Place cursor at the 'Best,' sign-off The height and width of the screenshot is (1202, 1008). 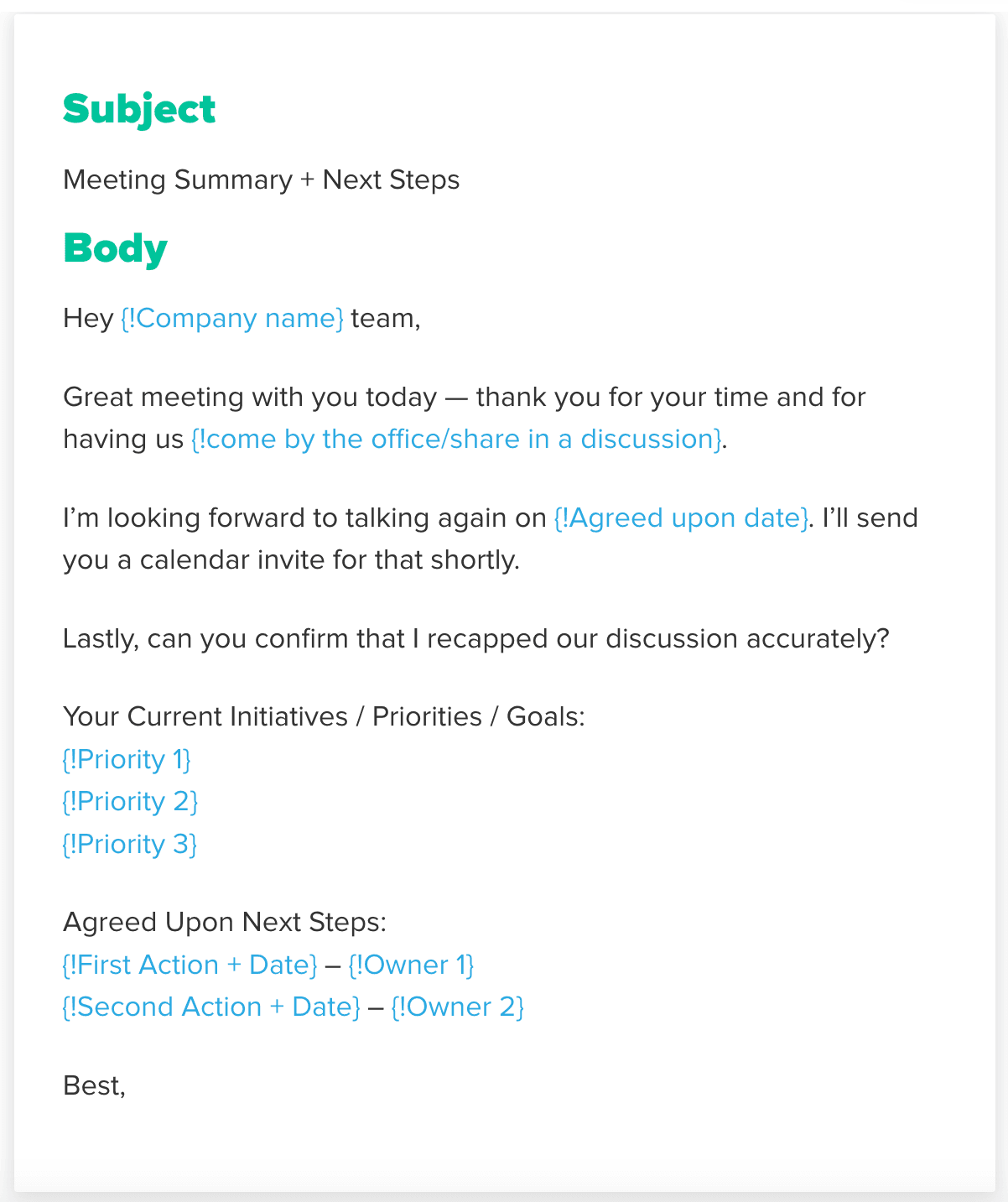pos(94,1085)
